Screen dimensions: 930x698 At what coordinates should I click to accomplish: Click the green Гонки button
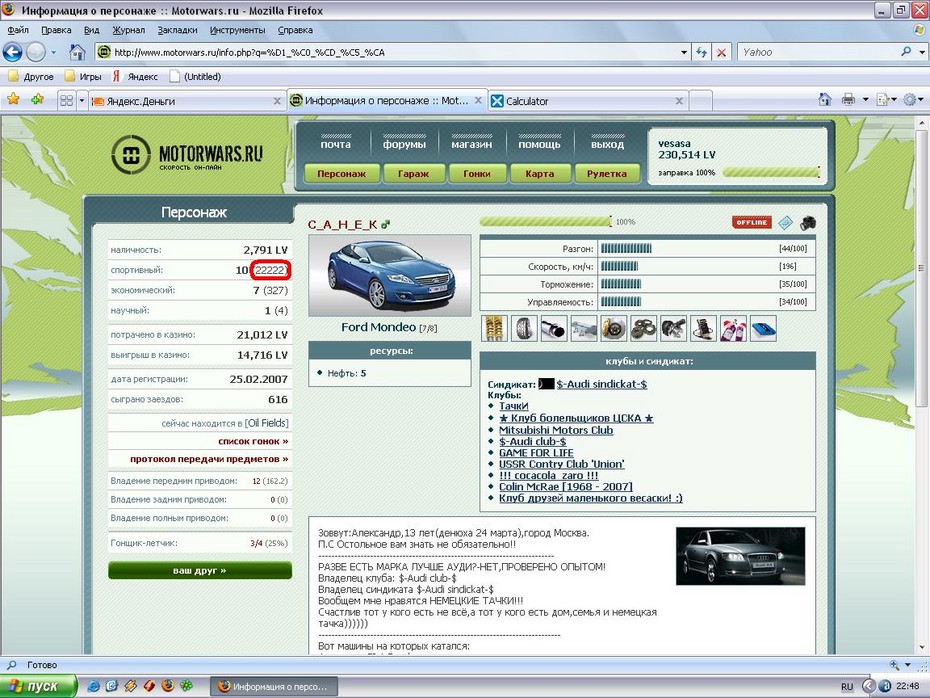pyautogui.click(x=477, y=174)
